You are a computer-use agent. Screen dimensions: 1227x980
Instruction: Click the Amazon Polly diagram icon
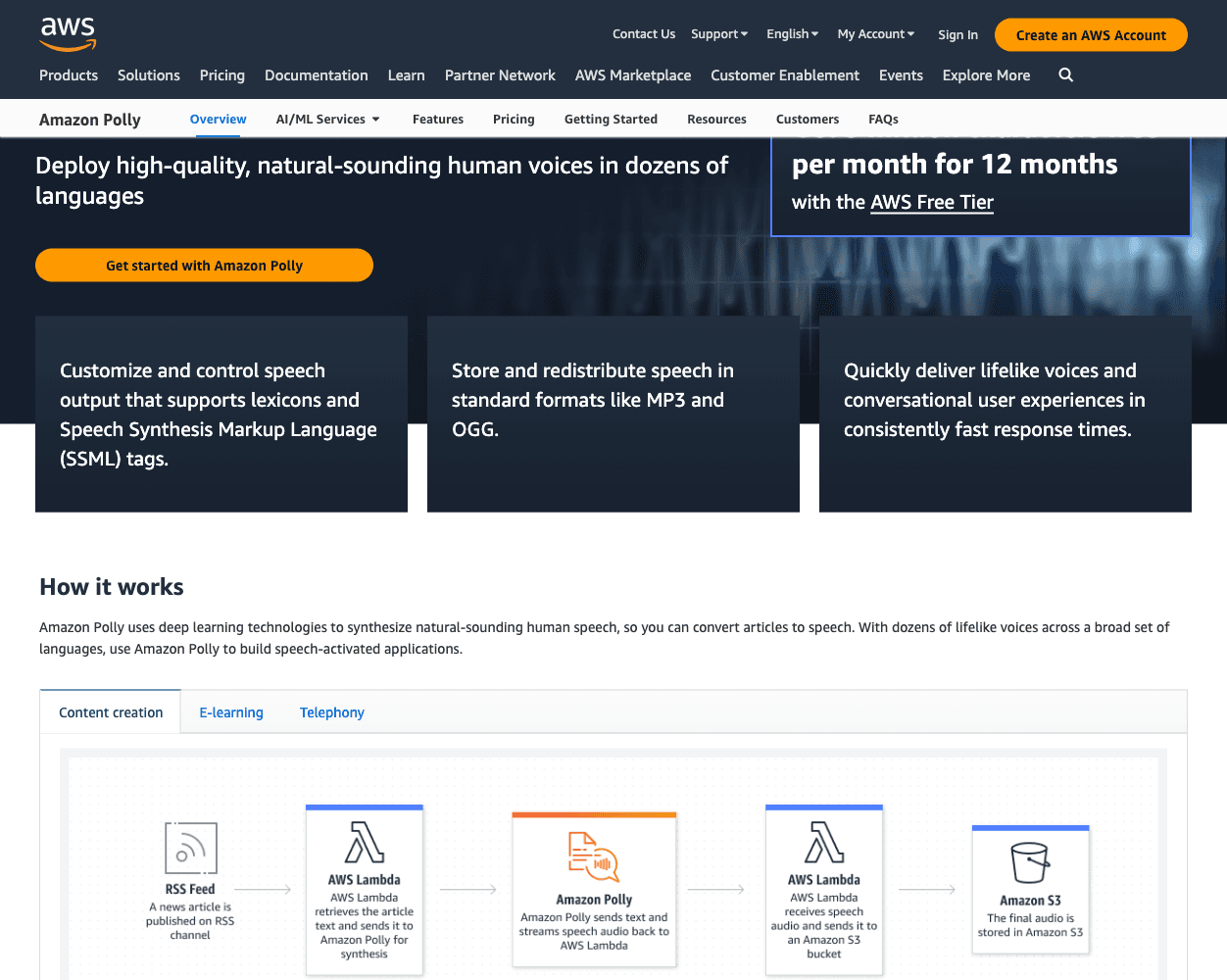click(594, 857)
